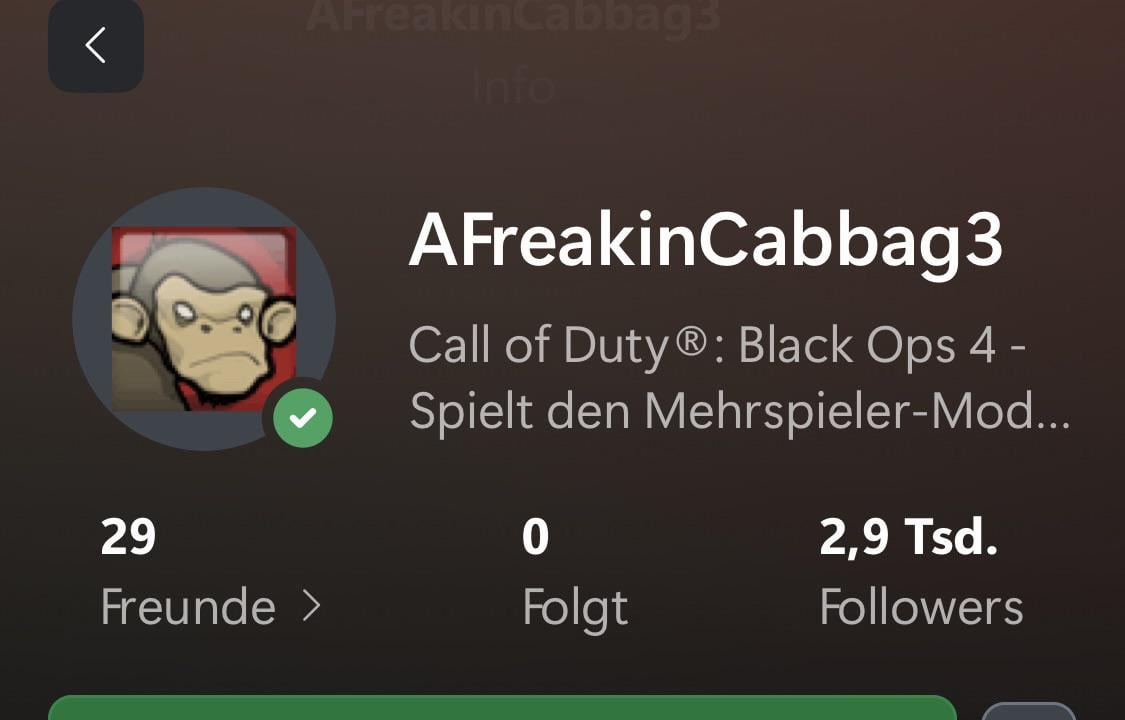Open the Freunde label link
This screenshot has width=1125, height=720.
[x=188, y=607]
